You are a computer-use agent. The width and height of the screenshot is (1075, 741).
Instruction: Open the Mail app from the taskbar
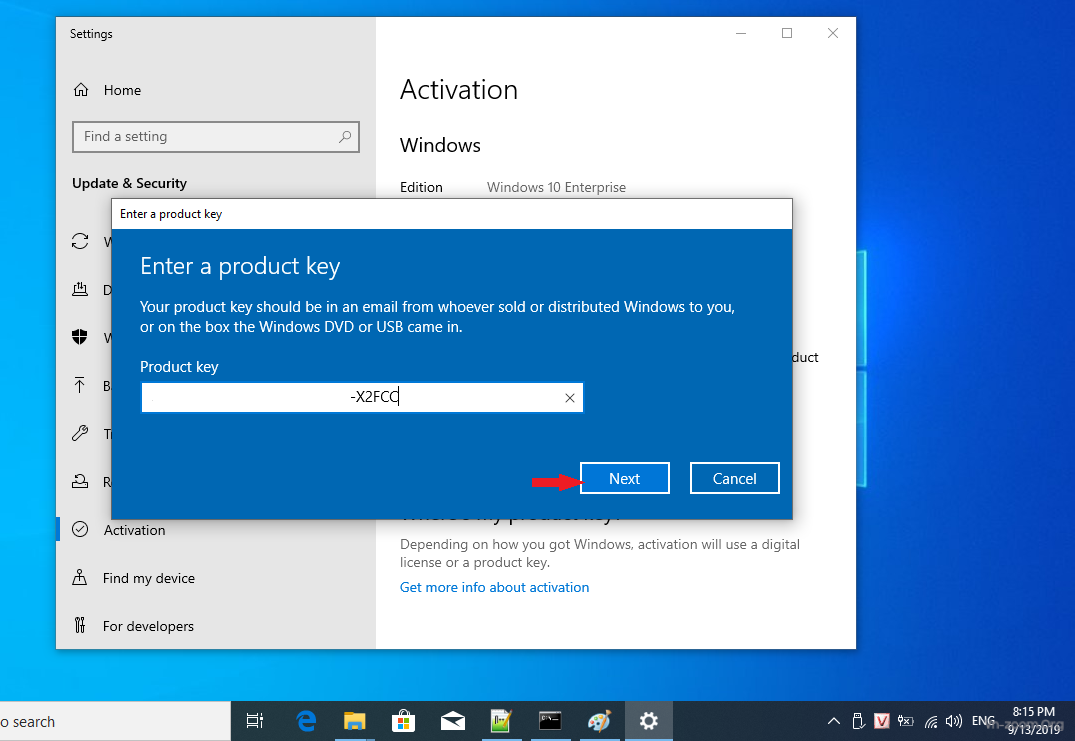click(x=452, y=721)
